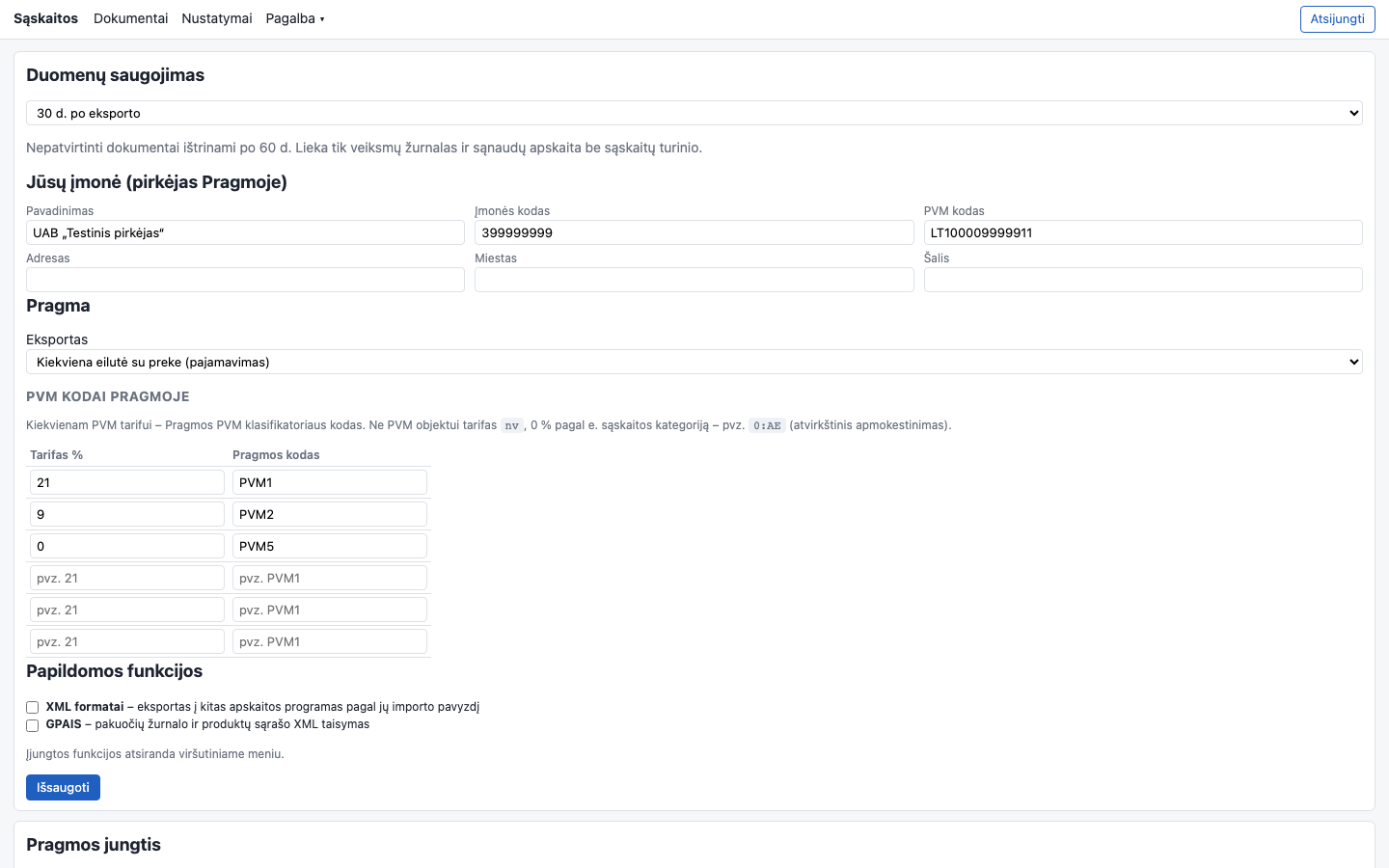Click the Pavadinimas company name field
The height and width of the screenshot is (868, 1389).
click(245, 232)
